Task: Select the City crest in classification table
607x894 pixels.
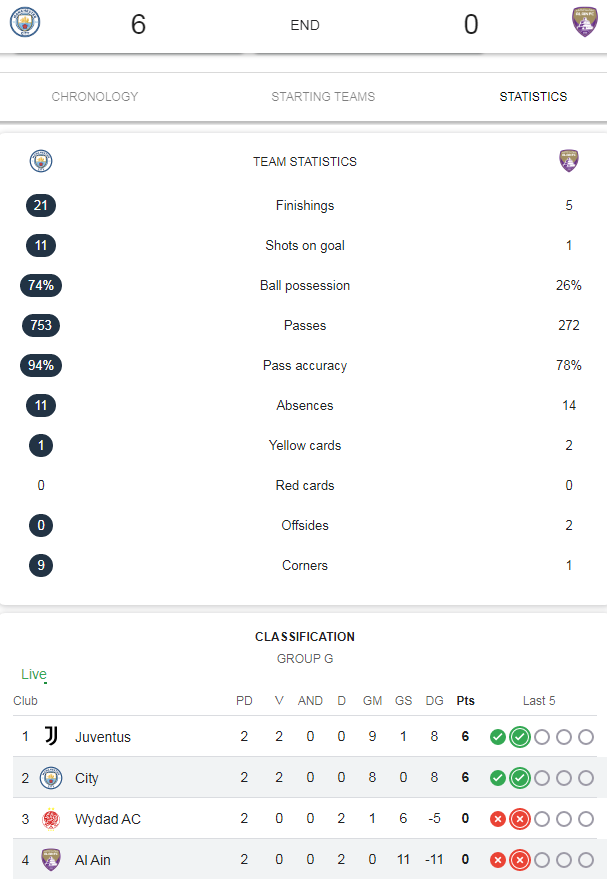Action: [x=51, y=778]
